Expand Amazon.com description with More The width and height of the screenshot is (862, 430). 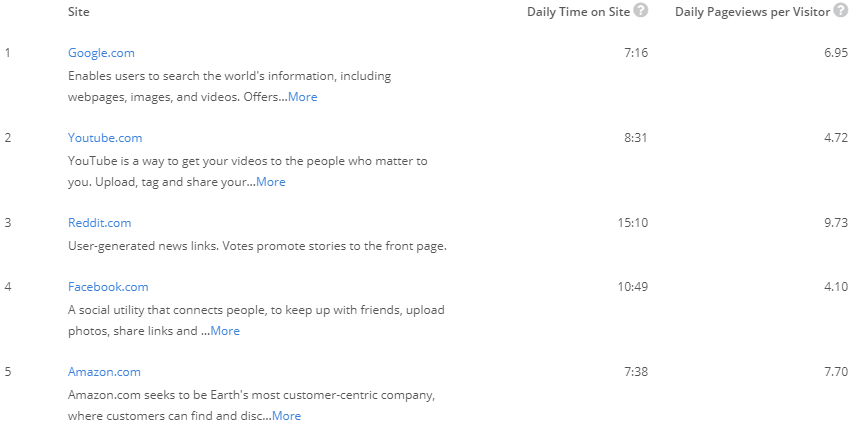[x=286, y=416]
